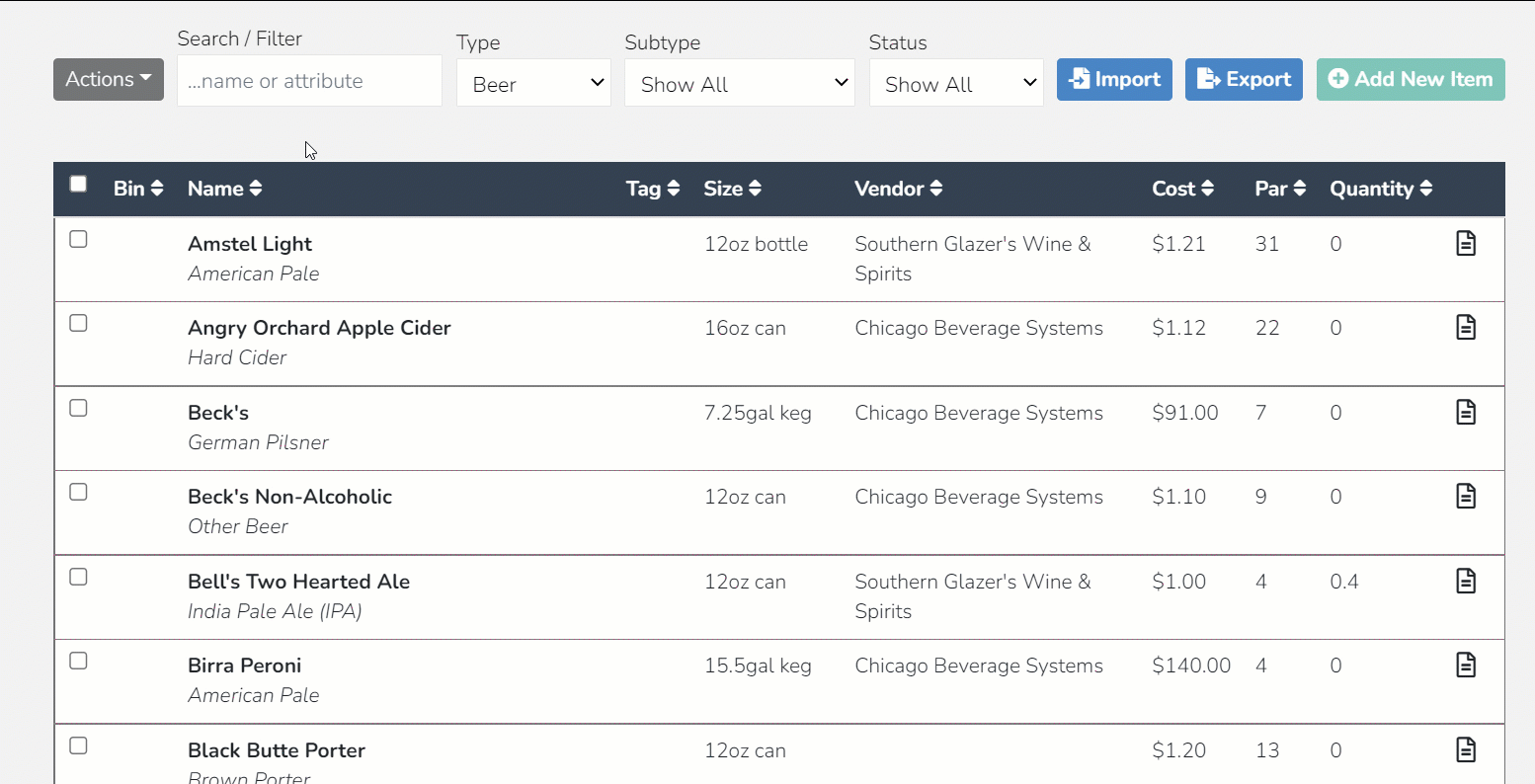Click the 12oz bottle size cell
The height and width of the screenshot is (784, 1535).
[x=756, y=244]
